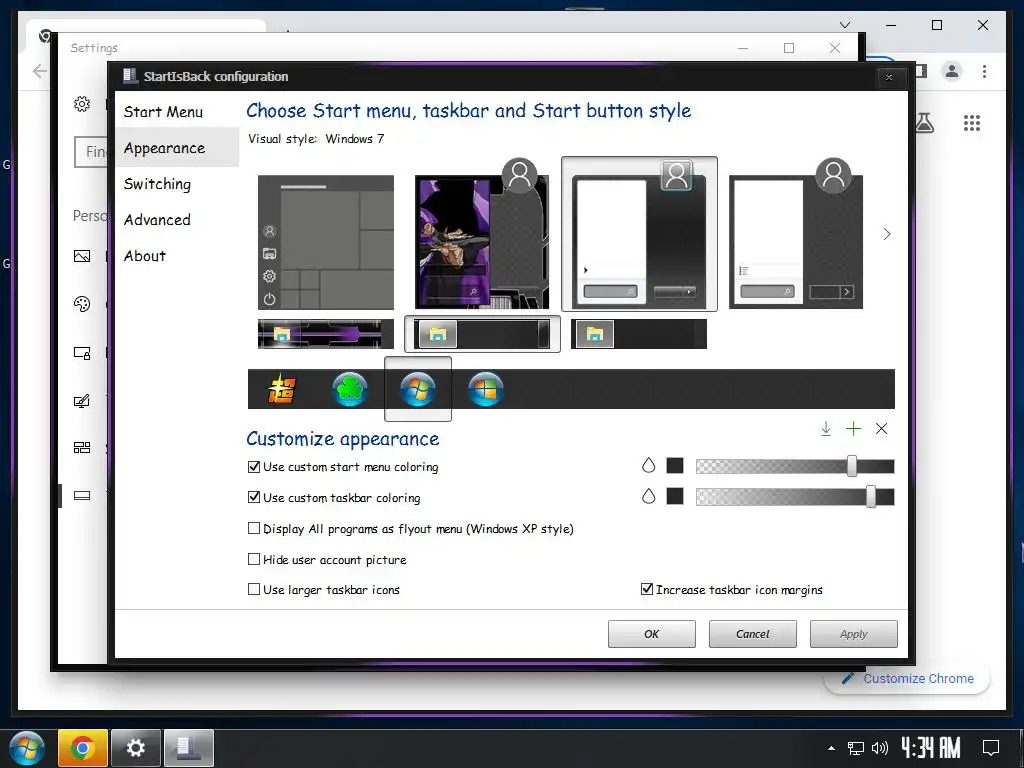This screenshot has height=768, width=1024.
Task: Show hidden tray icons arrow
Action: 831,748
